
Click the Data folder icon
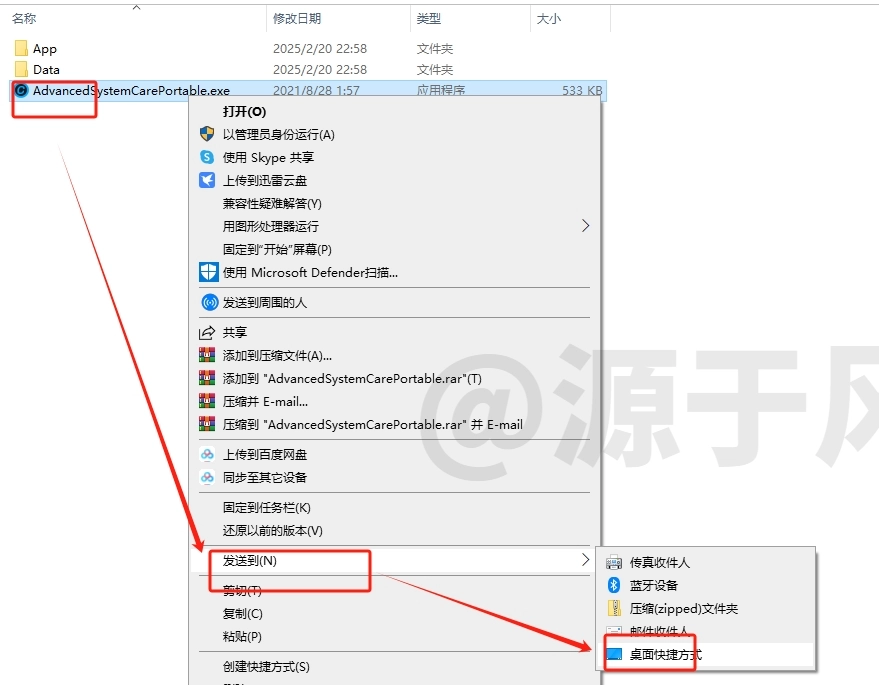click(x=21, y=70)
